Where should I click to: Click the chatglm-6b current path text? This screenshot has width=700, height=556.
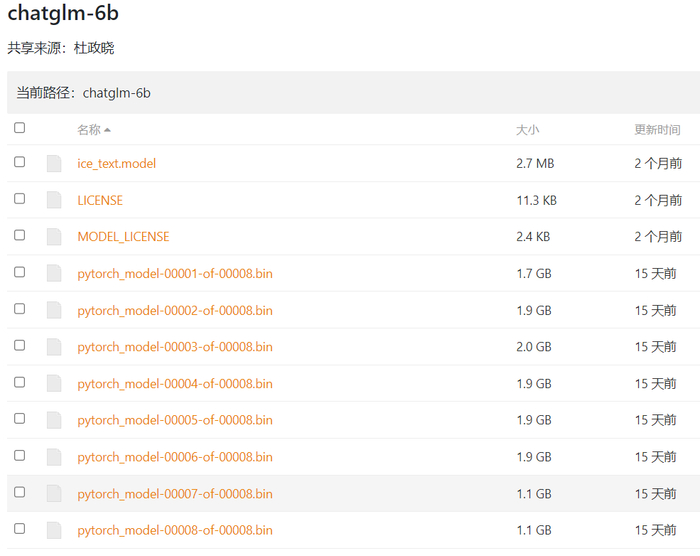tap(117, 93)
